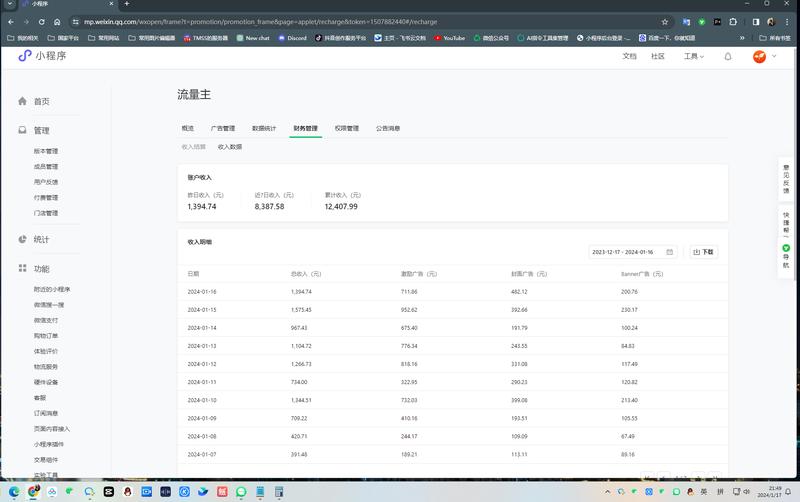Open the date range picker 2023-12-17 - 2024-01-16
Viewport: 800px width, 502px height.
(633, 252)
